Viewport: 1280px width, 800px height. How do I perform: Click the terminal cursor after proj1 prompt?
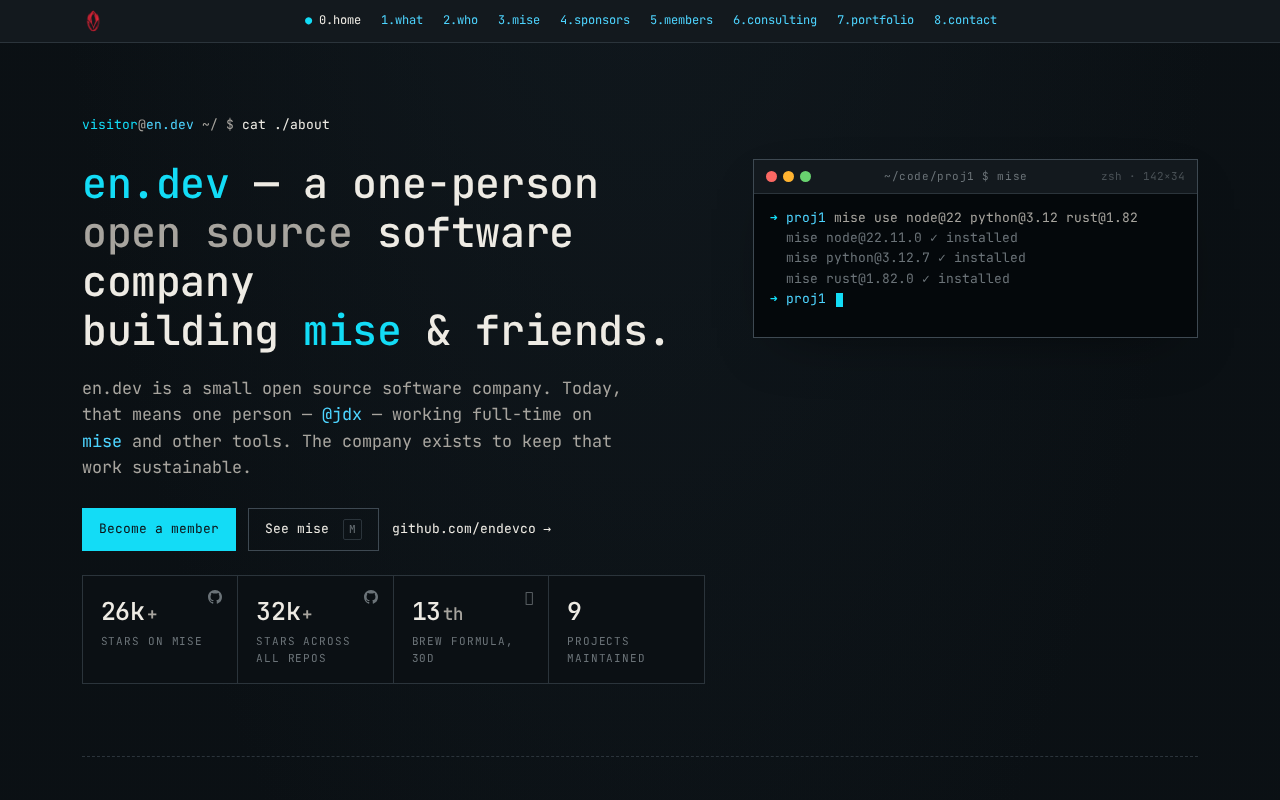(839, 300)
